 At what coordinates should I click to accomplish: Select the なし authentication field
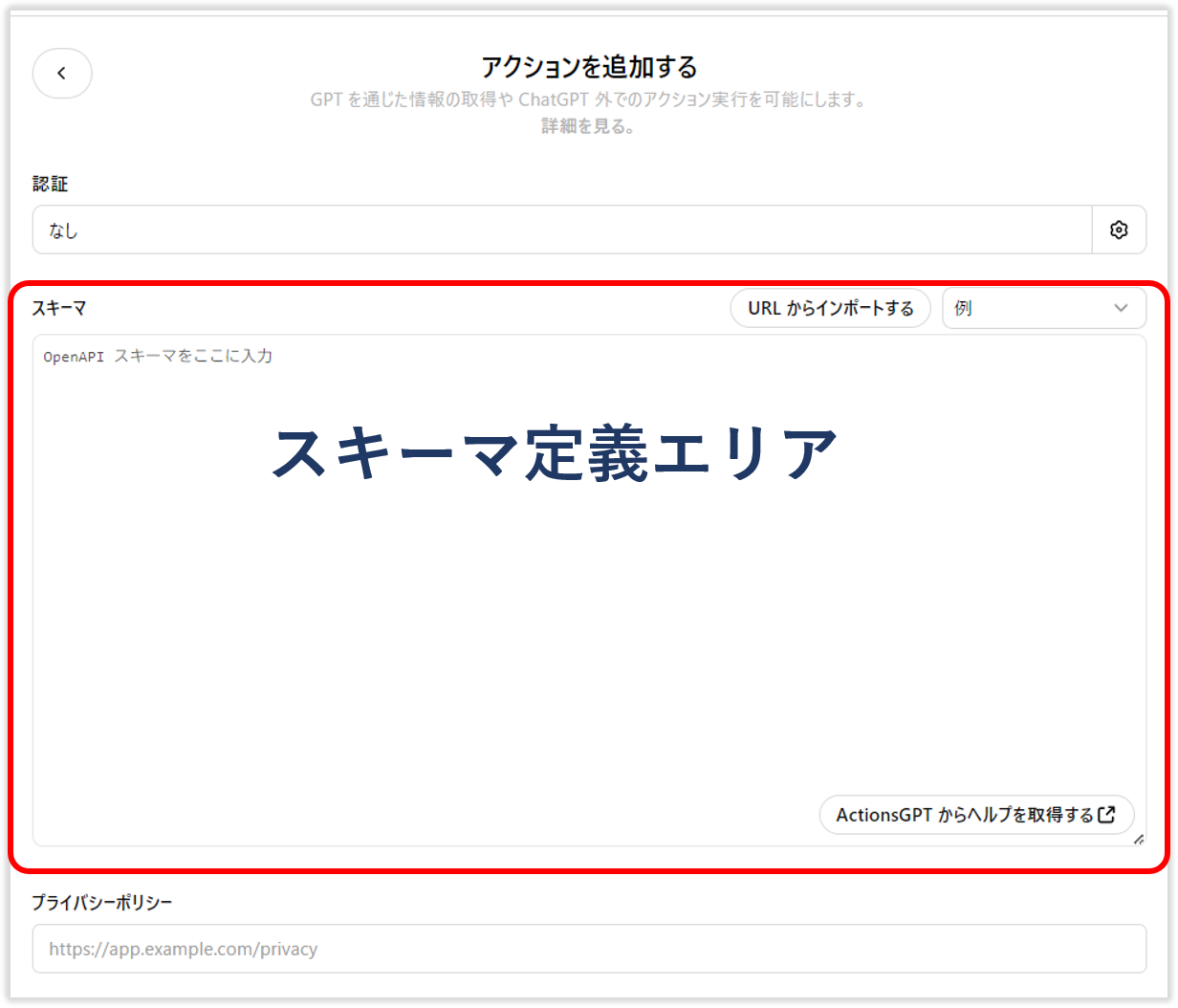tap(564, 230)
